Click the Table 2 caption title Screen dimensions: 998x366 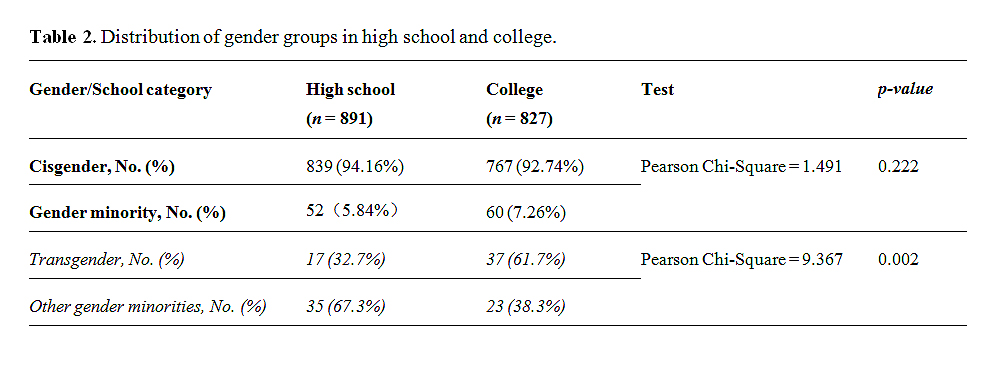coord(293,38)
